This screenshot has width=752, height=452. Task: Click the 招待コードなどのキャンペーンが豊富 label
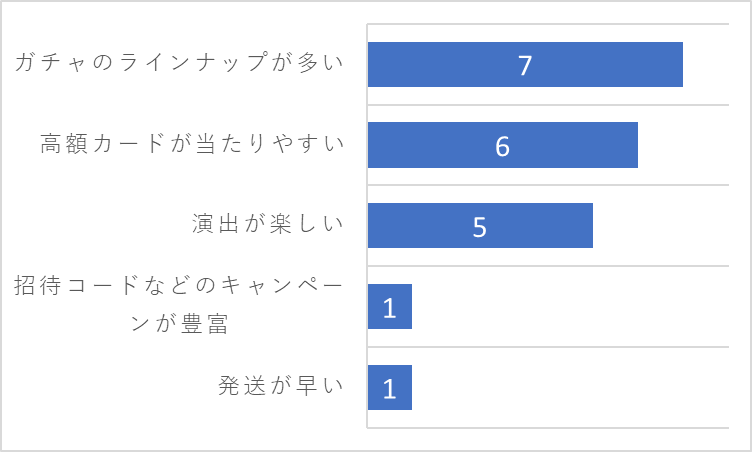point(179,305)
